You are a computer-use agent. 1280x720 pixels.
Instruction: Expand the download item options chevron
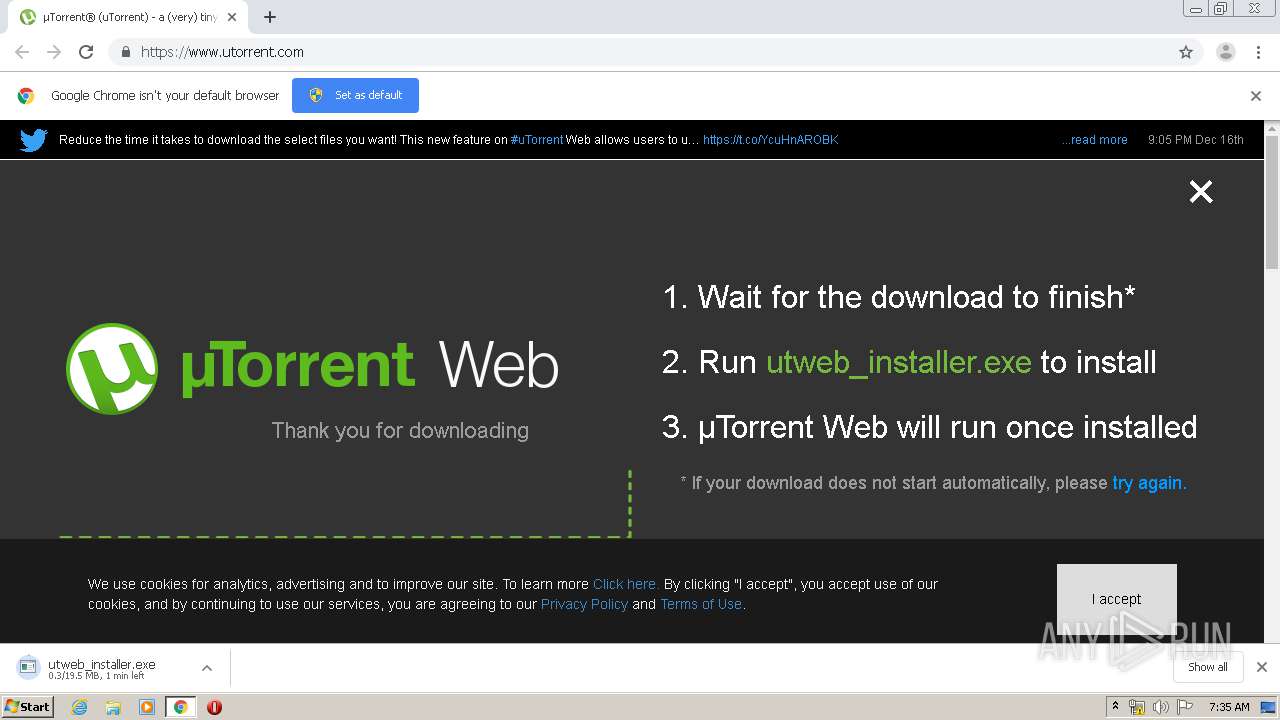coord(207,668)
